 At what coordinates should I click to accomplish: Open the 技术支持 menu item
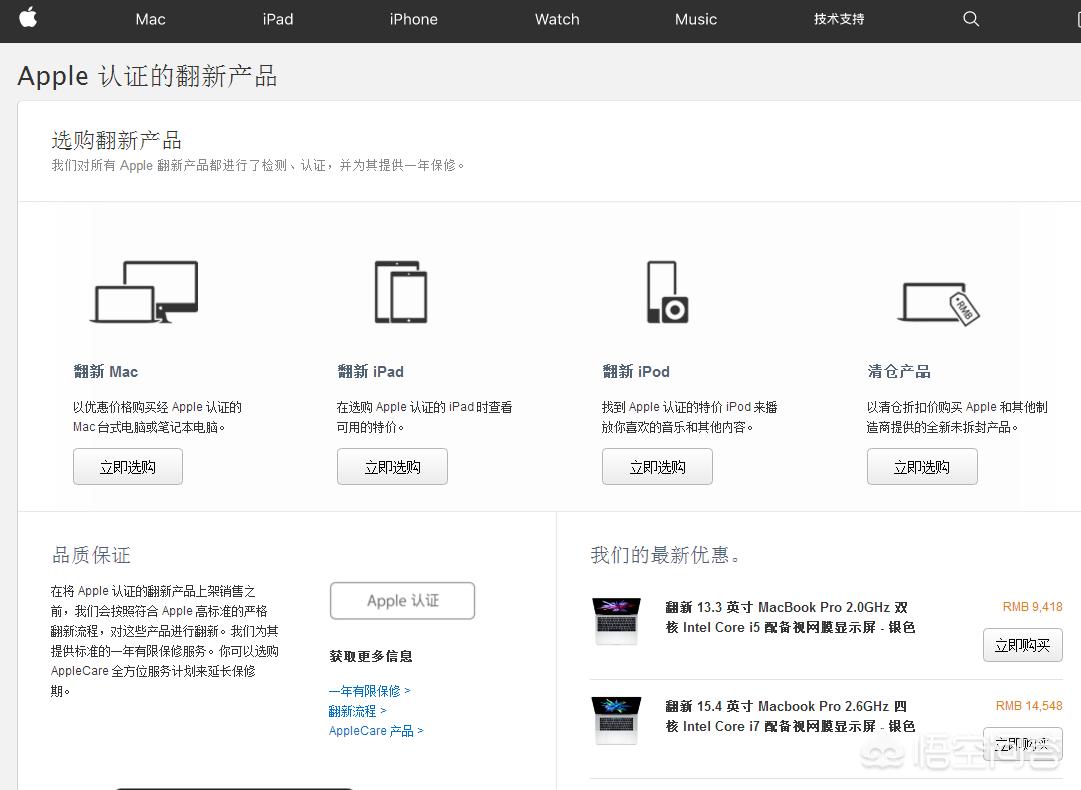[839, 19]
